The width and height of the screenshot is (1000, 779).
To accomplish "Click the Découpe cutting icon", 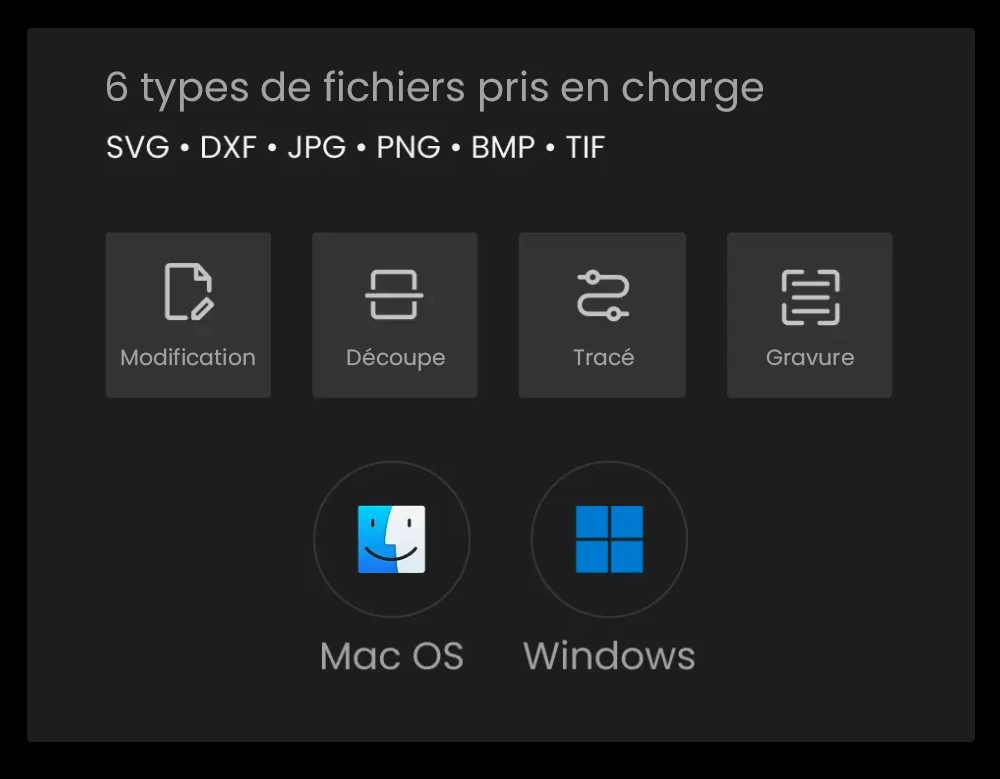I will coord(394,294).
